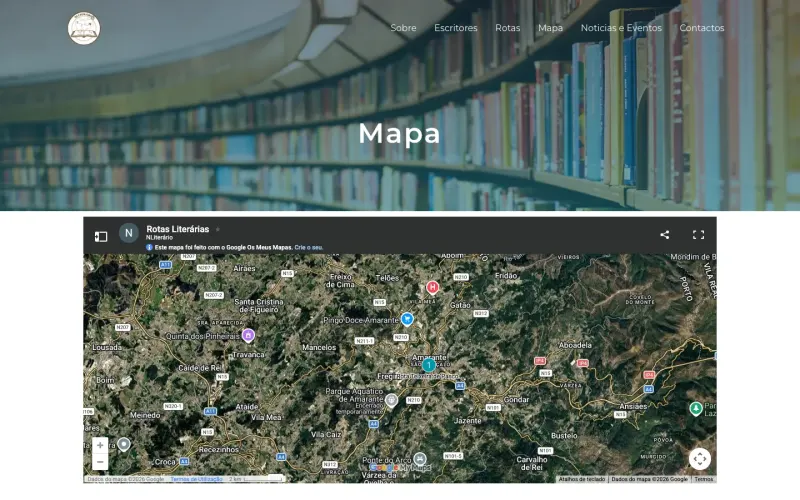Click the Recezinhos place label
The height and width of the screenshot is (500, 800).
pos(219,449)
